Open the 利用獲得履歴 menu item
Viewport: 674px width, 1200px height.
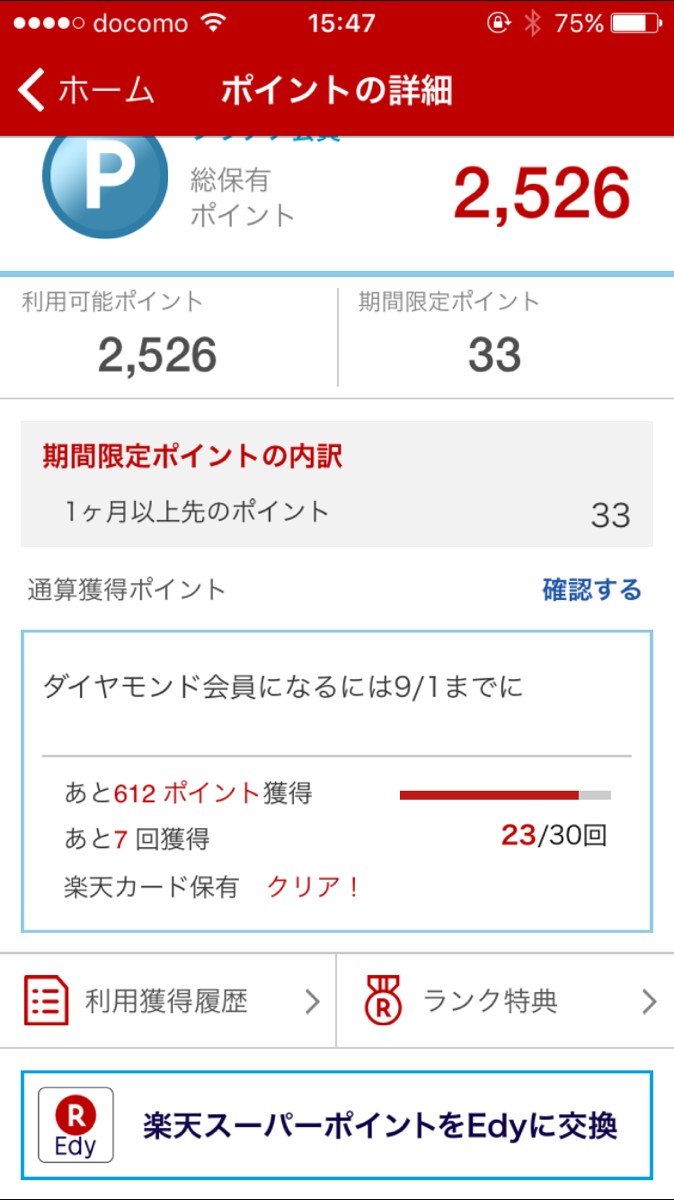(x=166, y=1001)
